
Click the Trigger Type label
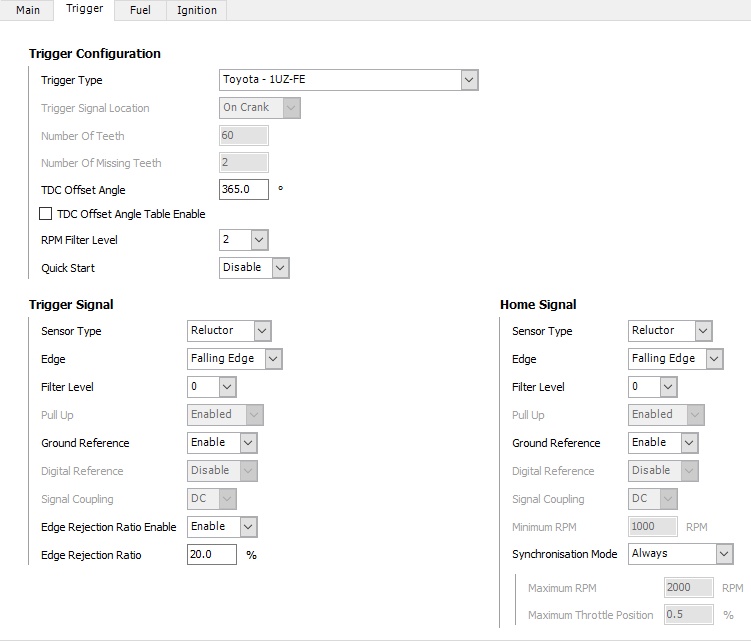point(72,80)
